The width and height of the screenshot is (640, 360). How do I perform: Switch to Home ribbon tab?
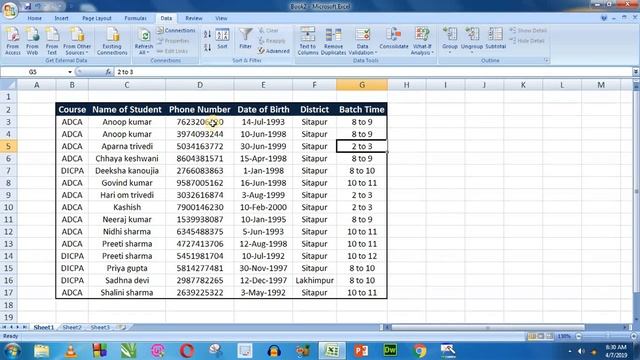pos(34,18)
